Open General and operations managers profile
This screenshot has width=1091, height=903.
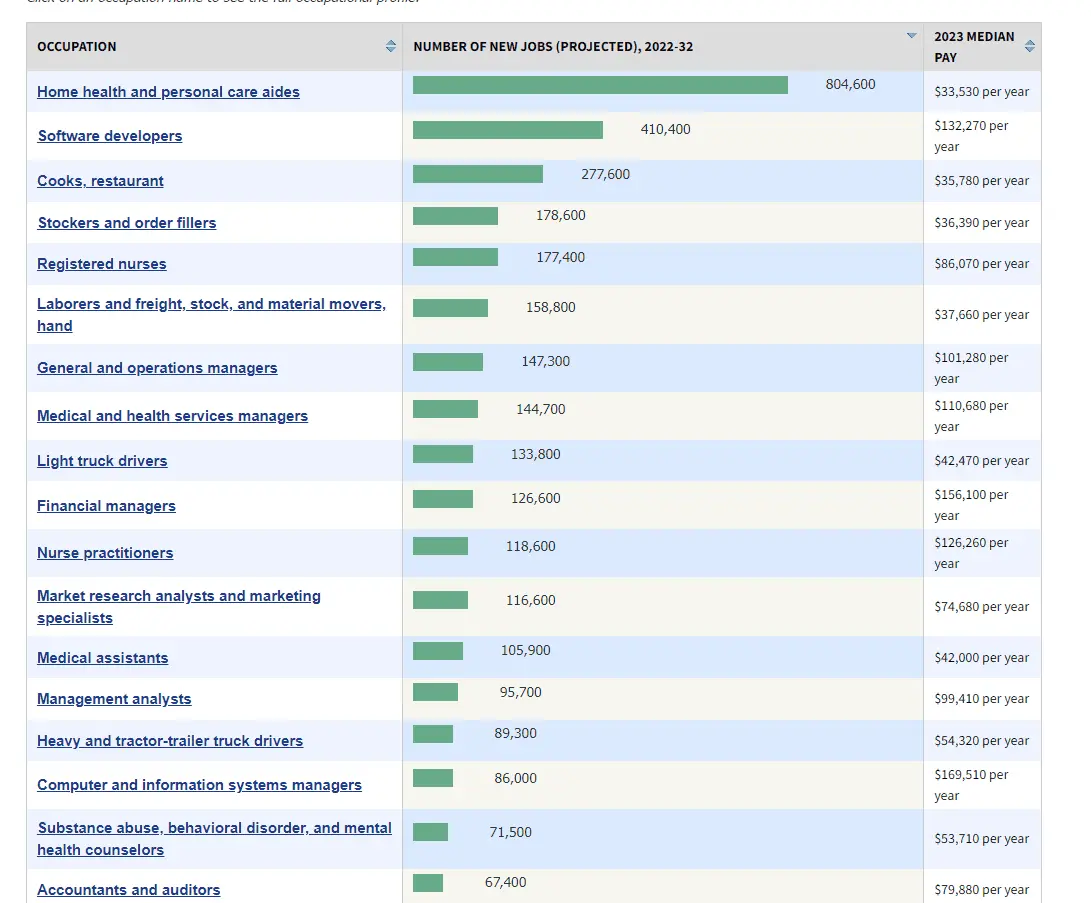click(x=157, y=368)
